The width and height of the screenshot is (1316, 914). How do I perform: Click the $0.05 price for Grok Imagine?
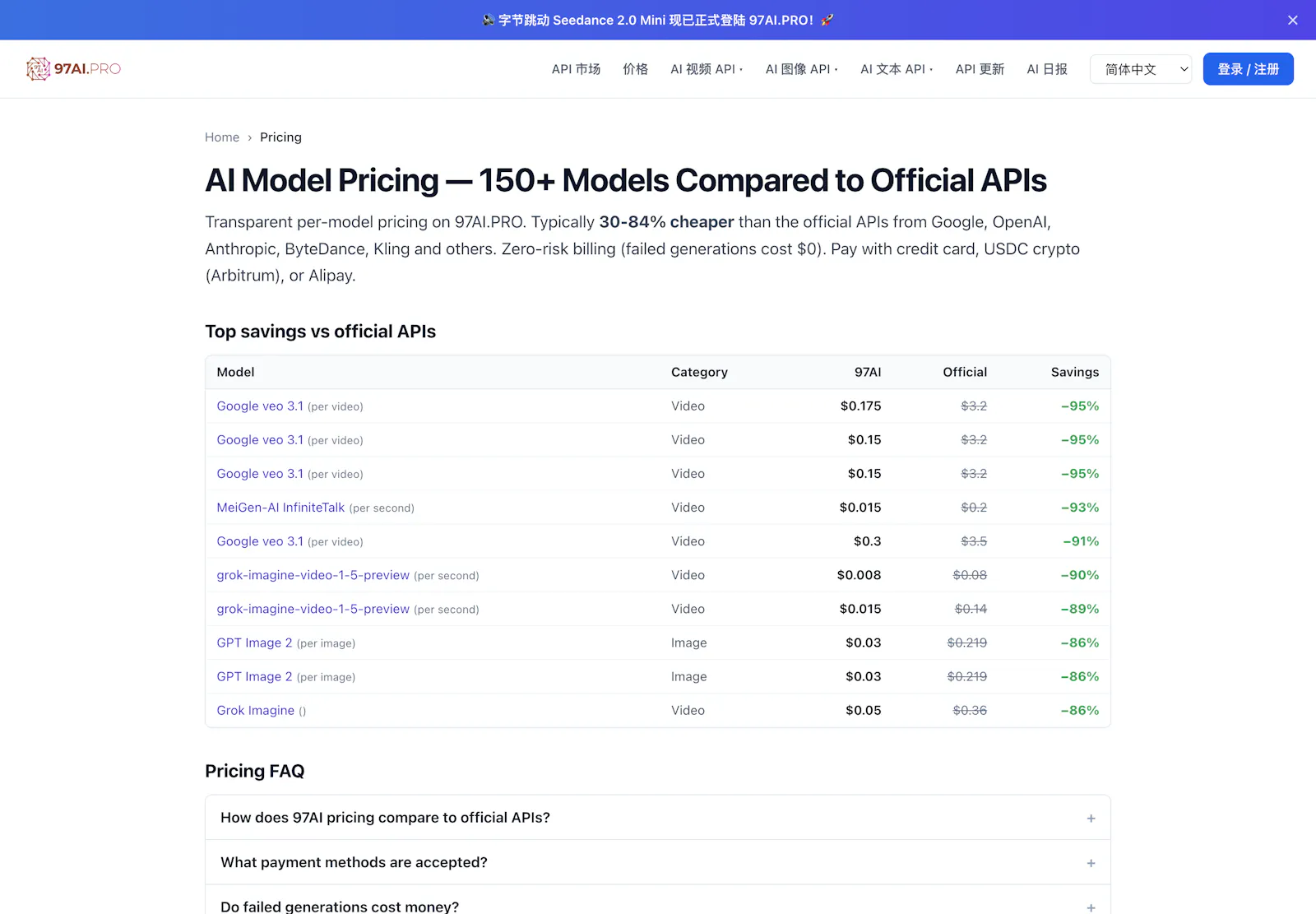coord(863,711)
